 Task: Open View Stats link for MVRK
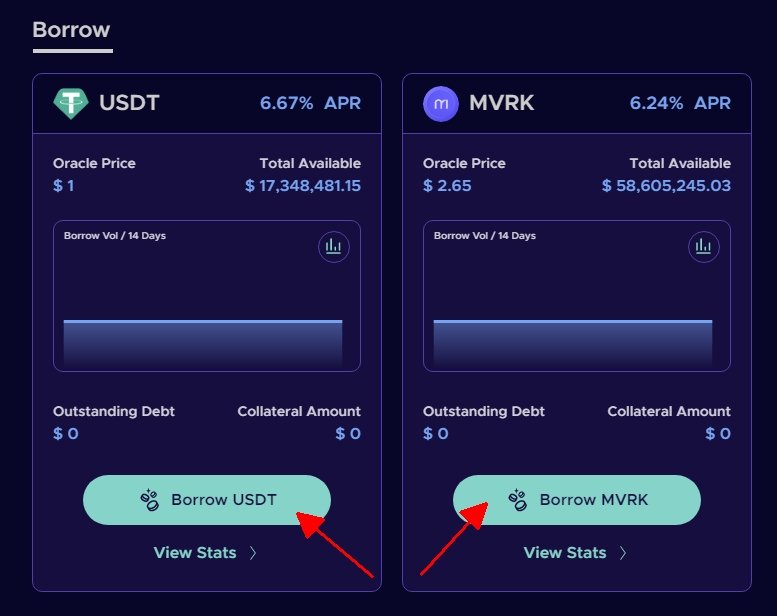click(x=565, y=553)
